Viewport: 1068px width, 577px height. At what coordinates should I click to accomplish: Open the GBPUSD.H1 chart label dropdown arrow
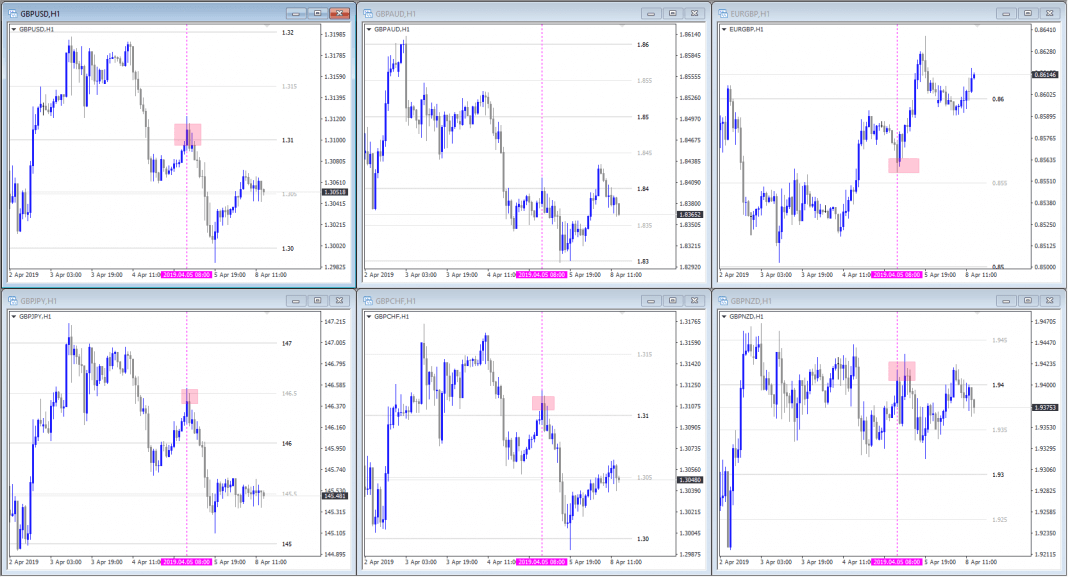coord(13,30)
